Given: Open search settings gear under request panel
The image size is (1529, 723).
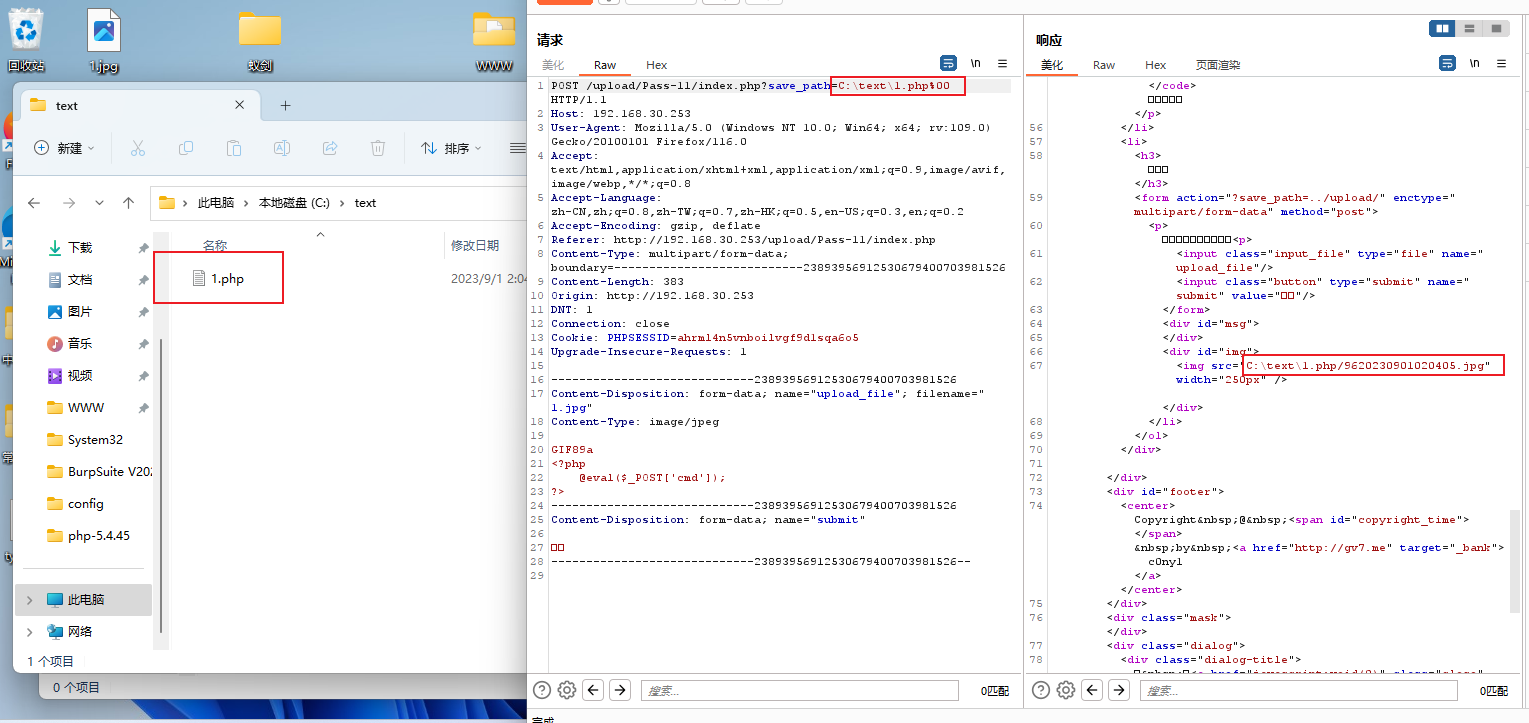Looking at the screenshot, I should (567, 690).
